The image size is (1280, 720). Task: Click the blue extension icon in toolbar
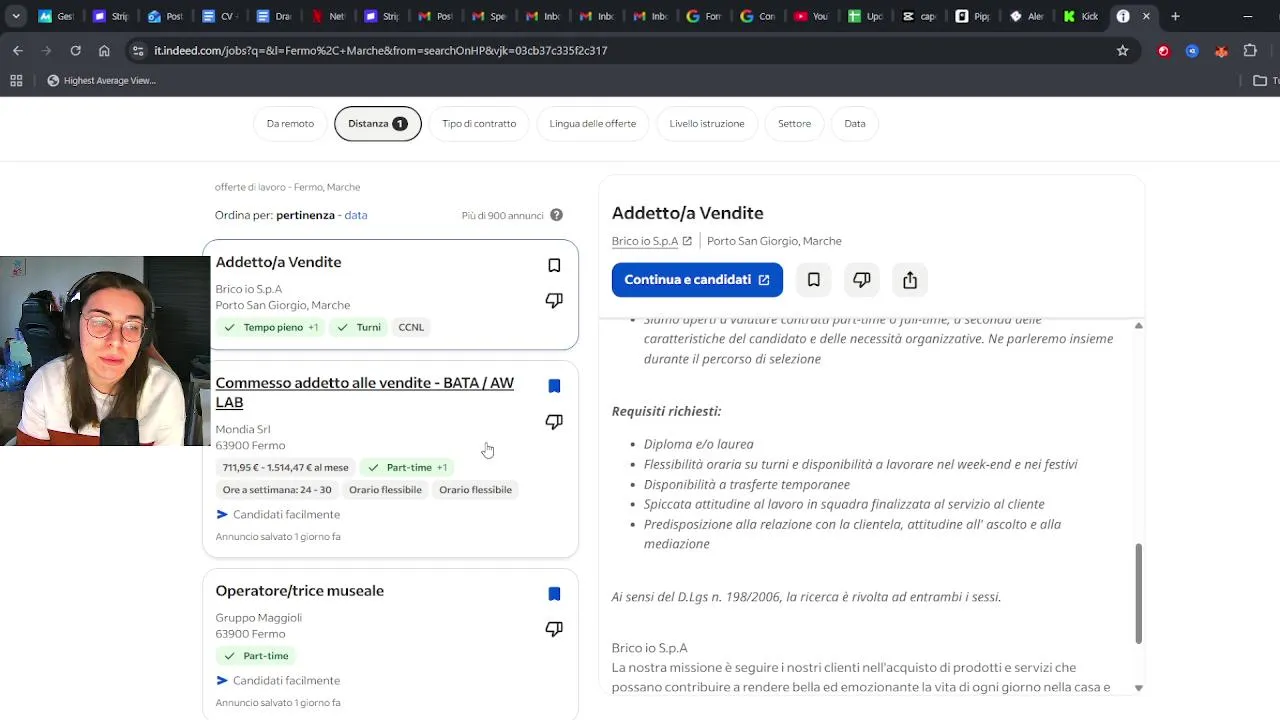[1192, 50]
